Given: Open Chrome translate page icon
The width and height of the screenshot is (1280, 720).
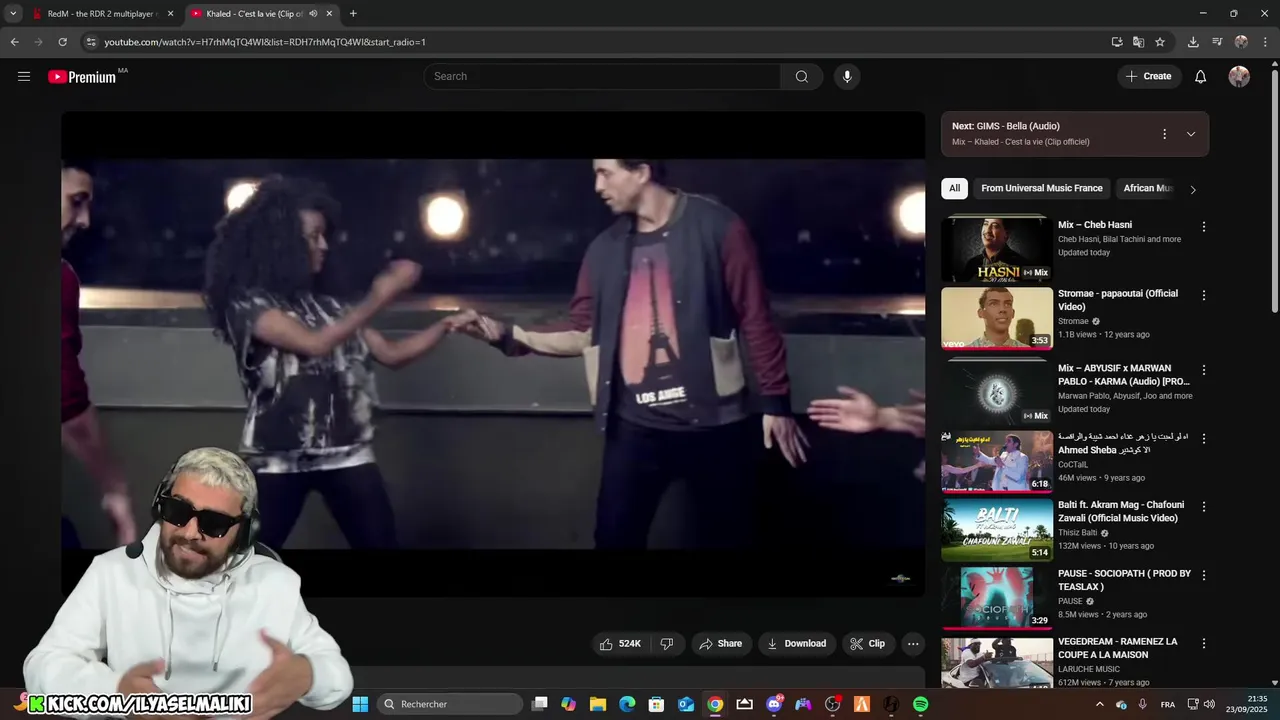Looking at the screenshot, I should pos(1138,42).
